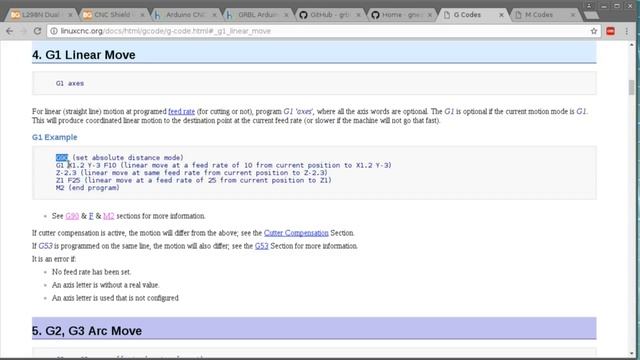Click 'An axis letter is without a real value'

click(106, 285)
